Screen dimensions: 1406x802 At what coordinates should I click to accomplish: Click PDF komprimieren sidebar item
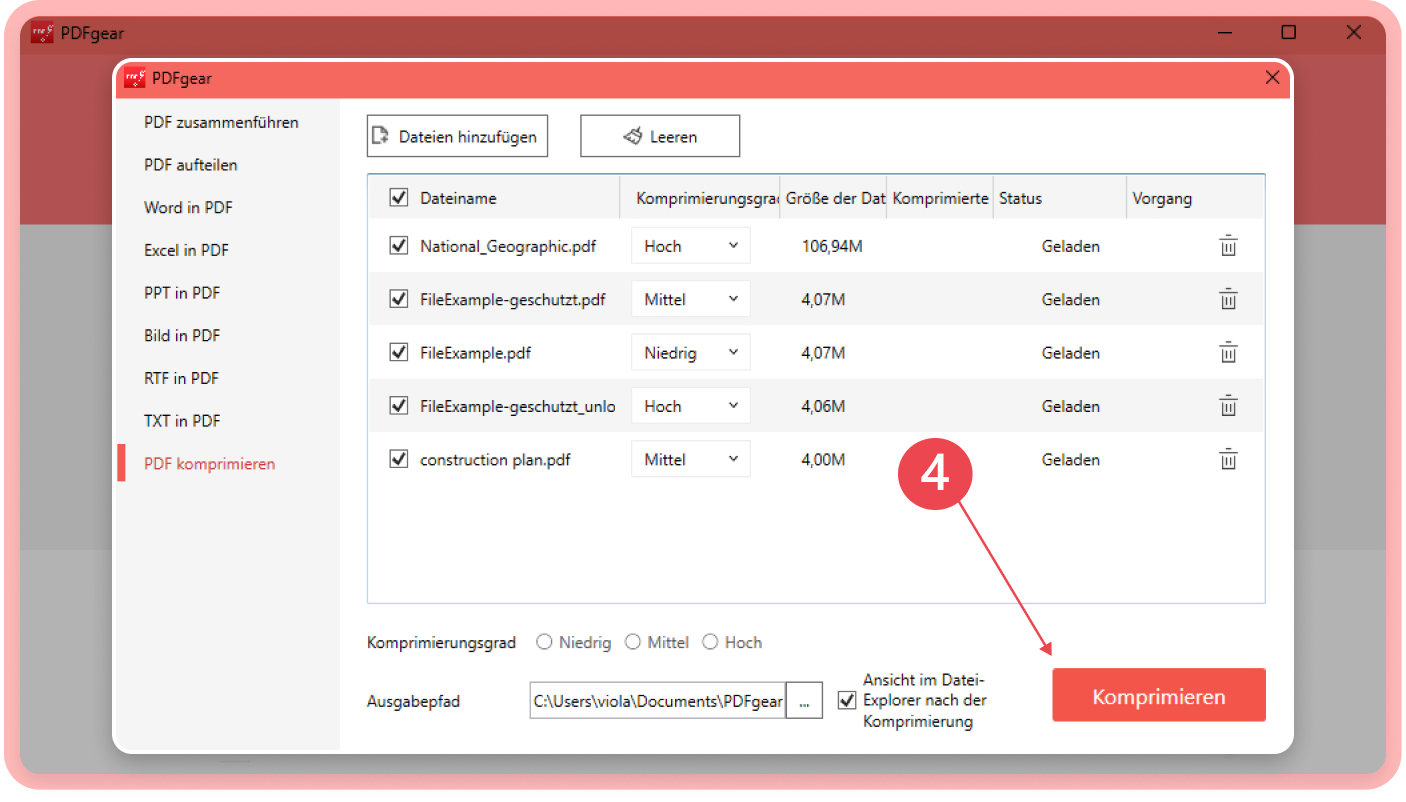(209, 464)
